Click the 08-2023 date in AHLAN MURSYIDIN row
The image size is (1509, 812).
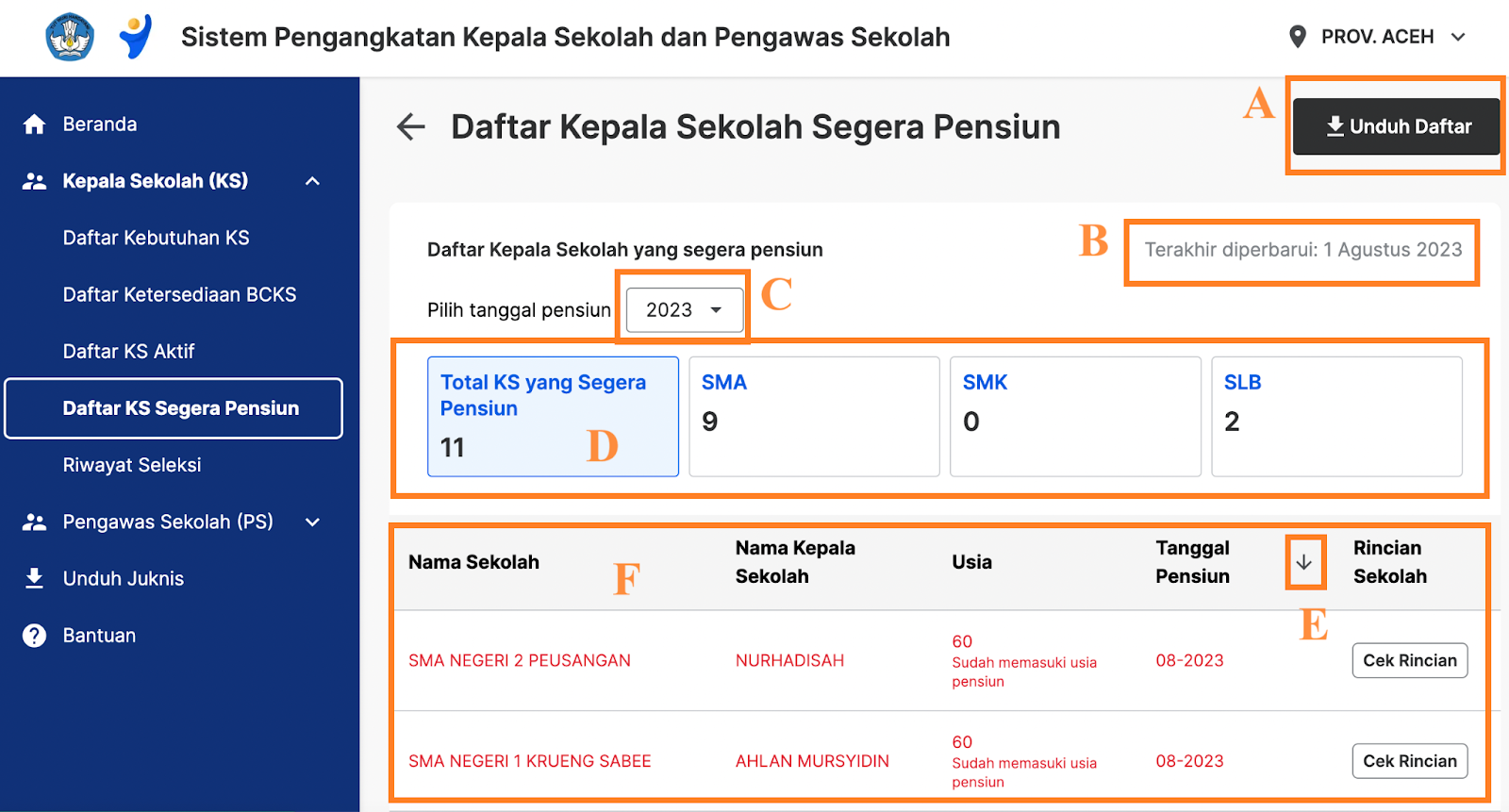pyautogui.click(x=1189, y=761)
